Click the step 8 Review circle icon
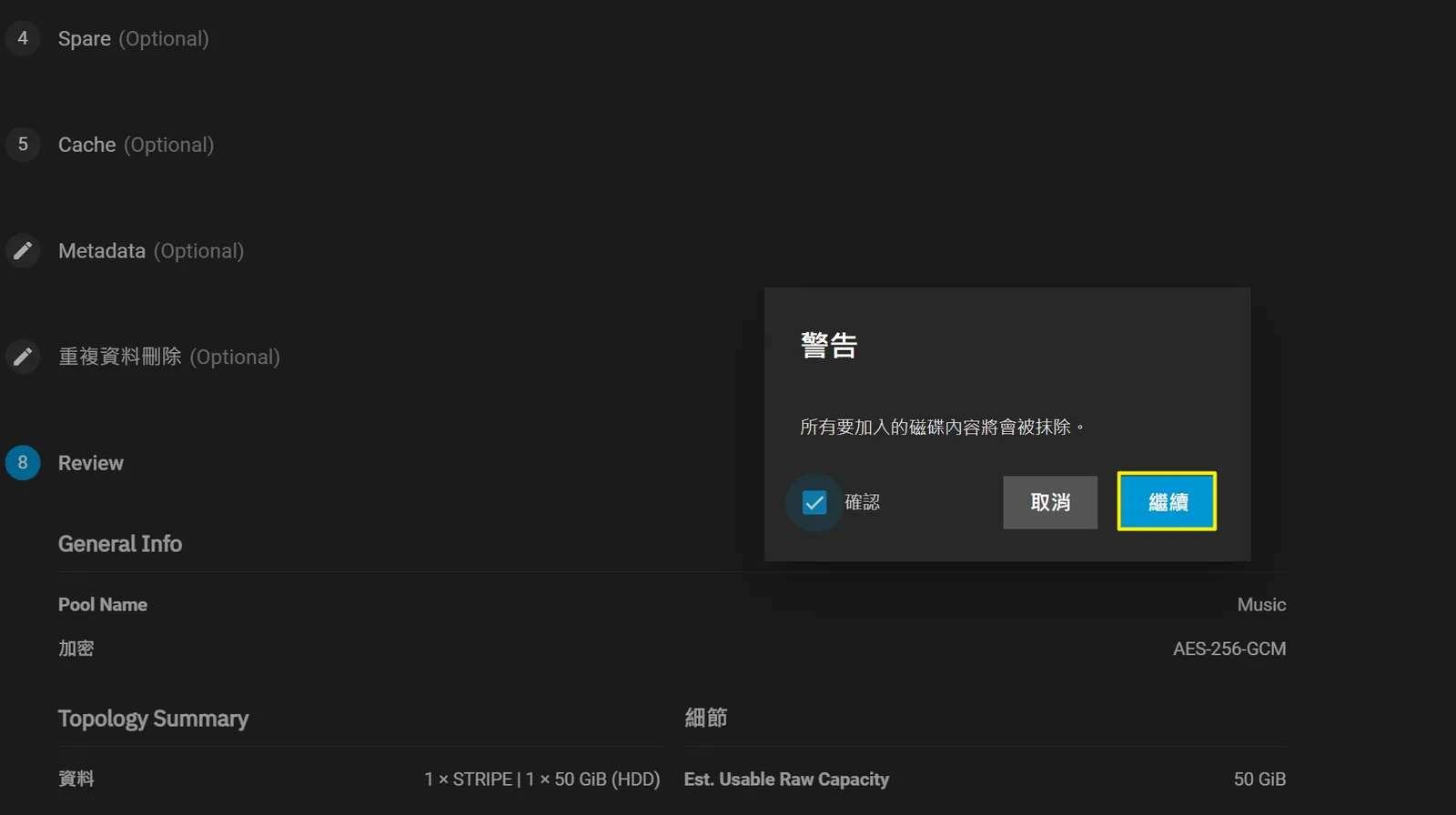The height and width of the screenshot is (815, 1456). [x=23, y=462]
